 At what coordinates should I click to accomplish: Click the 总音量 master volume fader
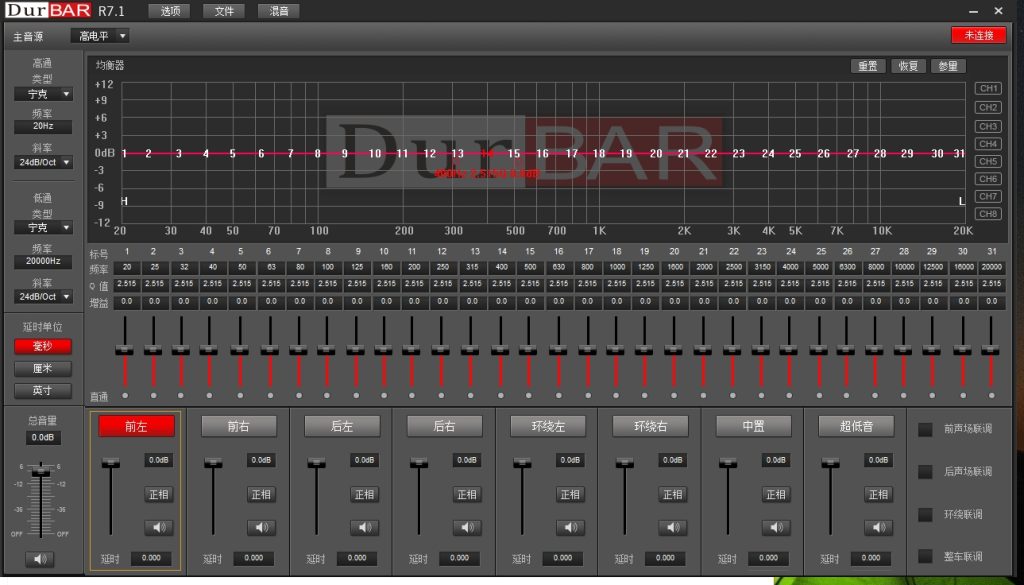40,471
